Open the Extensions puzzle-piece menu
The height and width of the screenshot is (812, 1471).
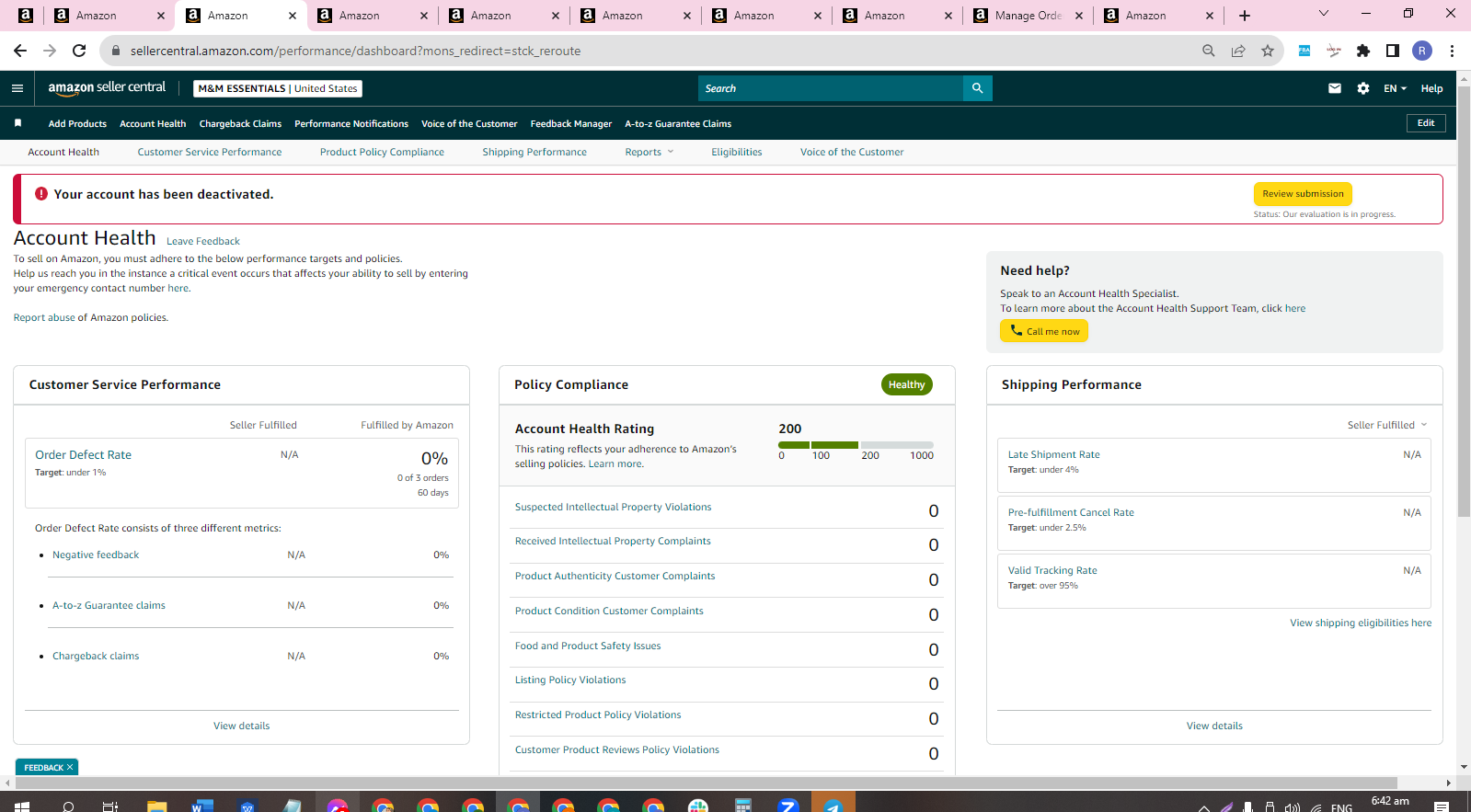point(1363,51)
